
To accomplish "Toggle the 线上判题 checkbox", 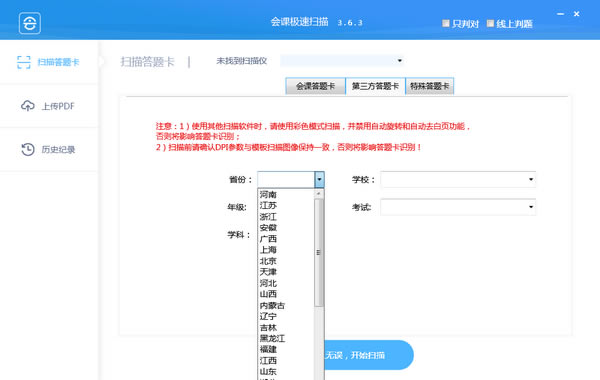I will click(490, 23).
